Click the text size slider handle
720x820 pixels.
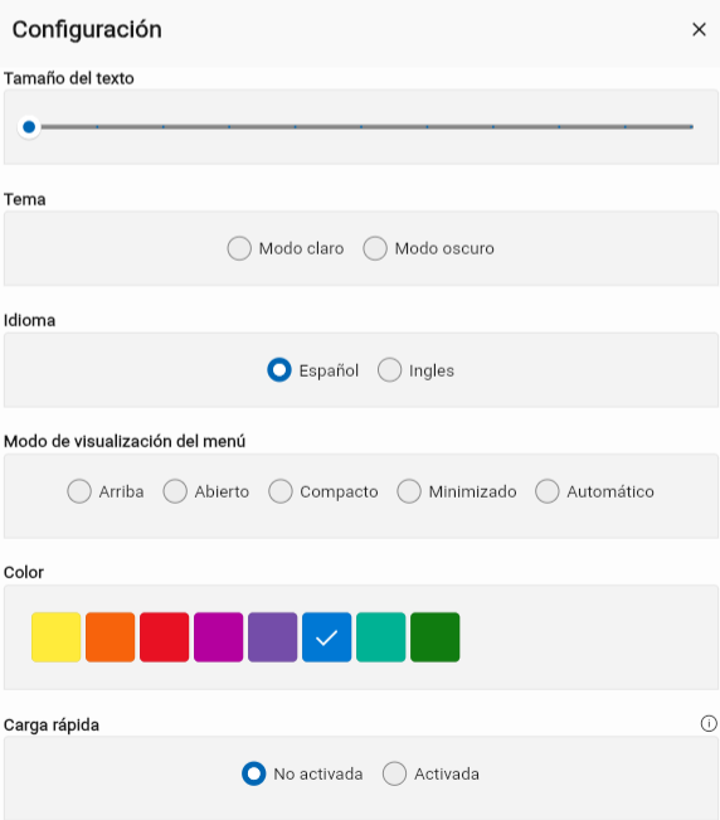pyautogui.click(x=29, y=127)
